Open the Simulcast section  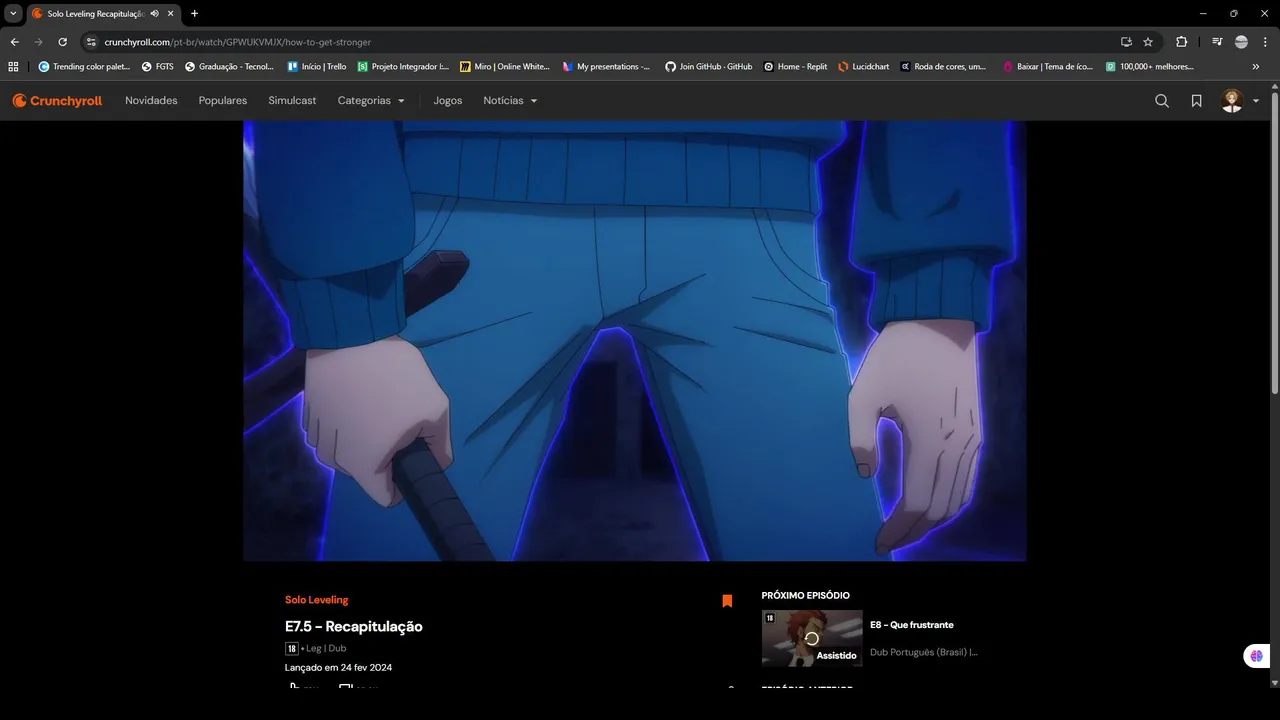pyautogui.click(x=292, y=101)
